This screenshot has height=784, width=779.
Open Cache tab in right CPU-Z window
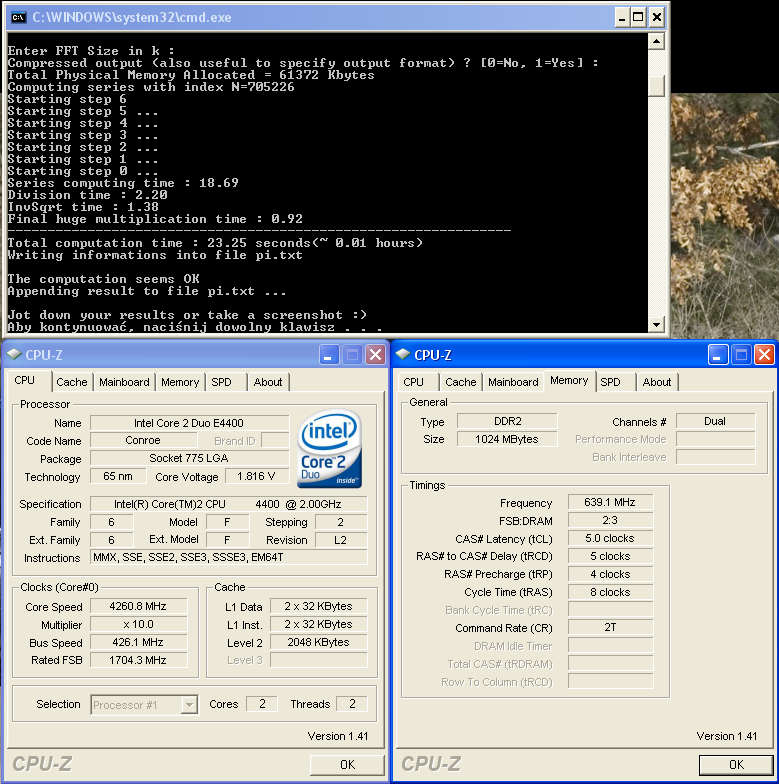(461, 382)
